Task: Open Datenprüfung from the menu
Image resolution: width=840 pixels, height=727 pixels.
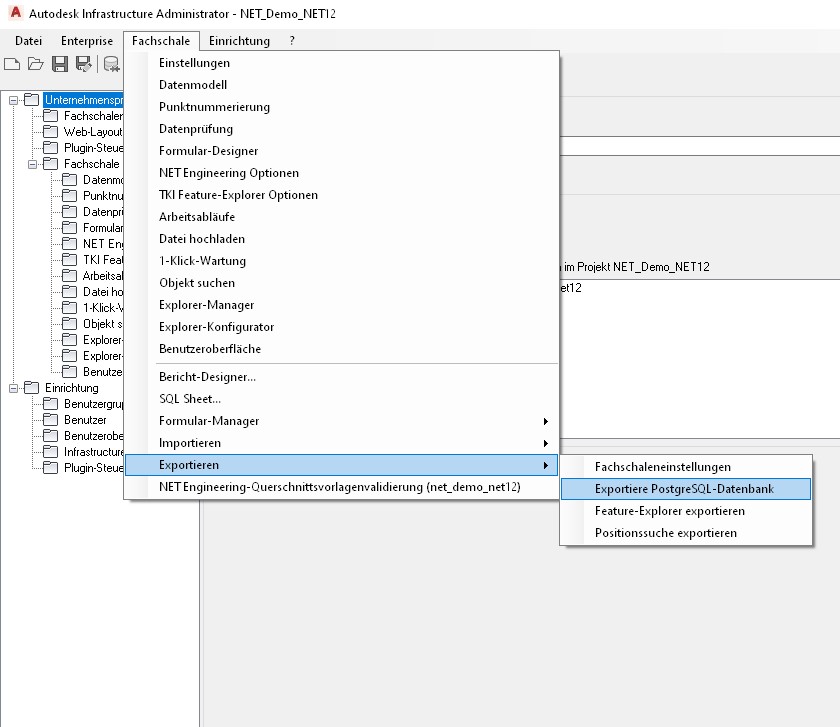Action: pyautogui.click(x=342, y=129)
